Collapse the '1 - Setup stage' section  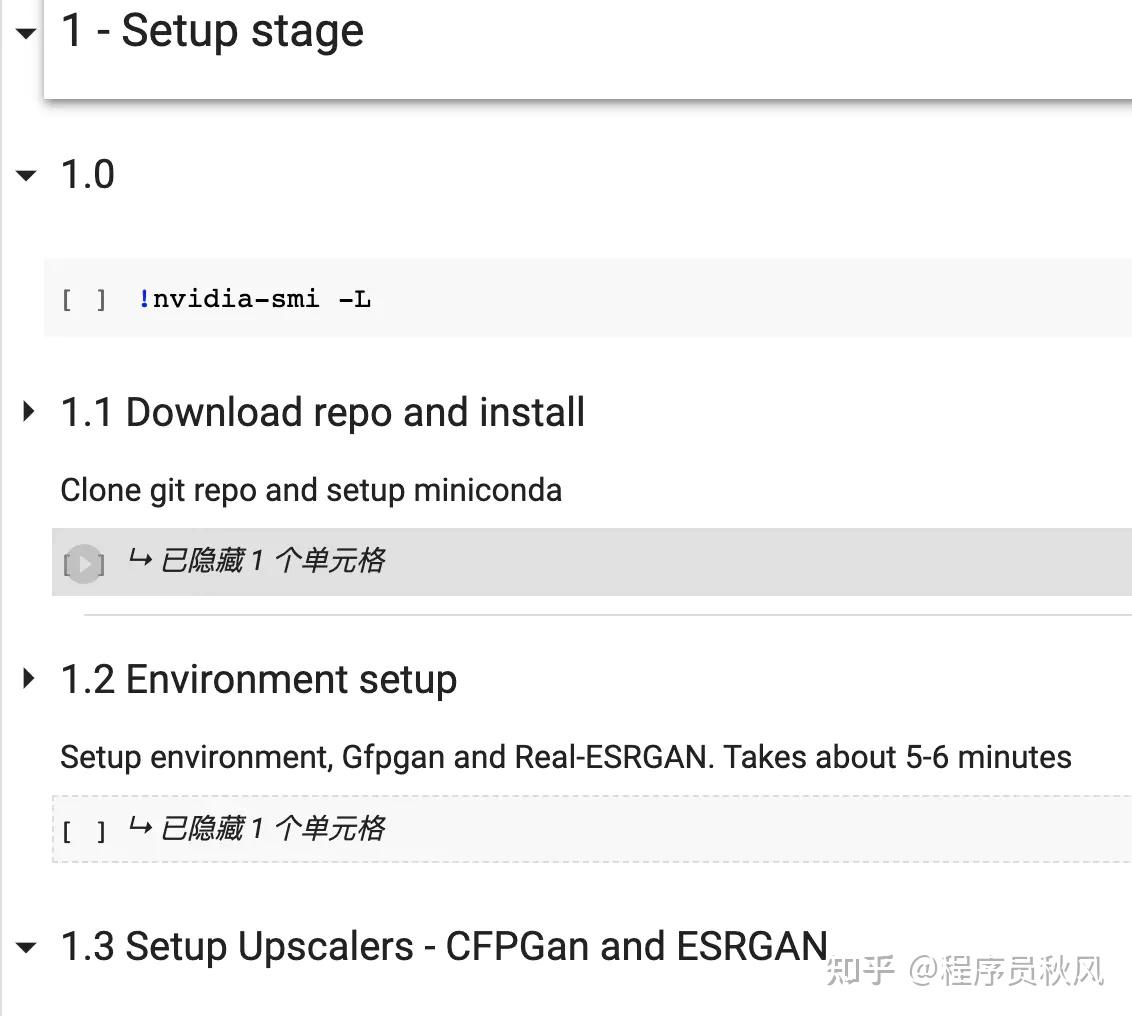26,32
